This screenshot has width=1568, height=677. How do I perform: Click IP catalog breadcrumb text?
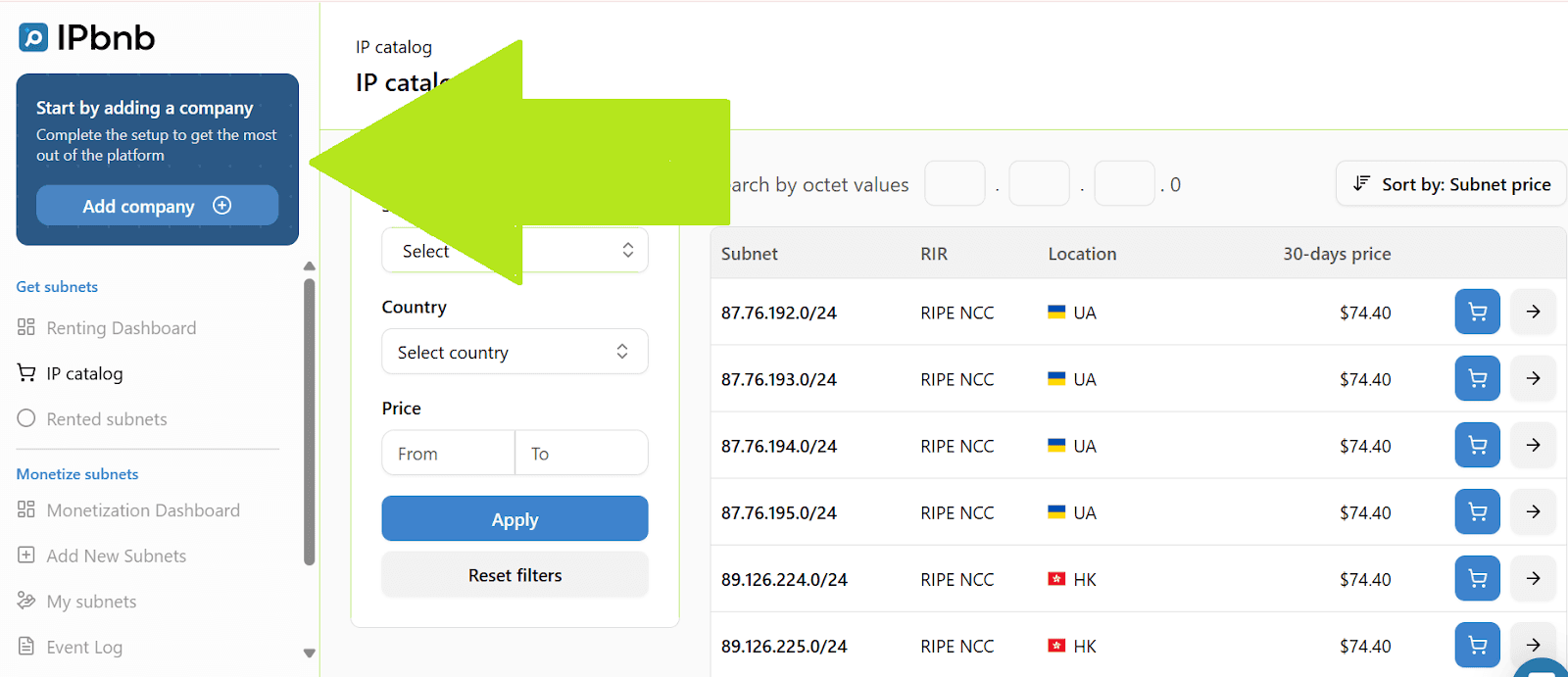[x=394, y=47]
